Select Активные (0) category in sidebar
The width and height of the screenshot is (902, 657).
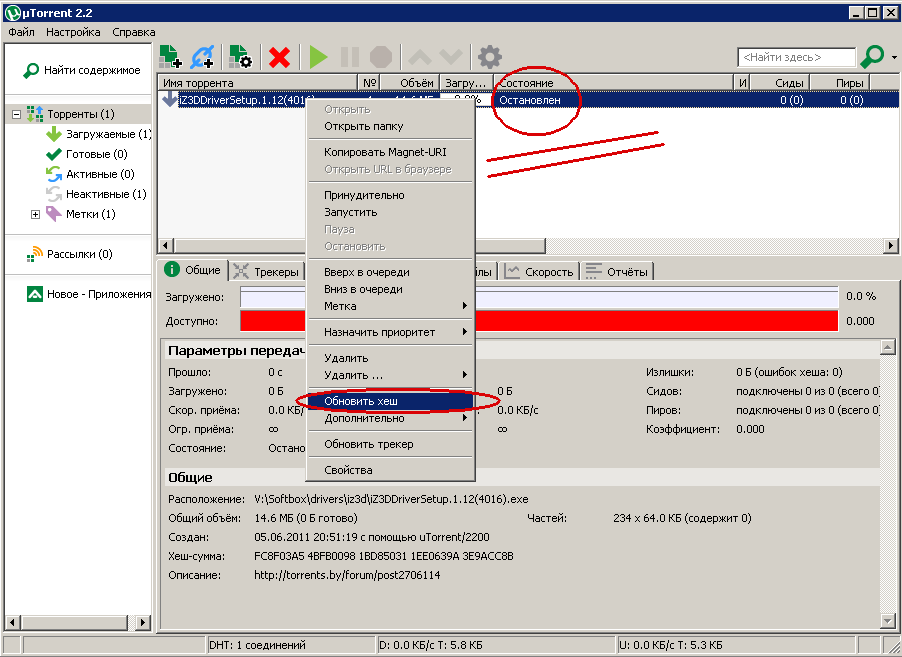(x=99, y=174)
